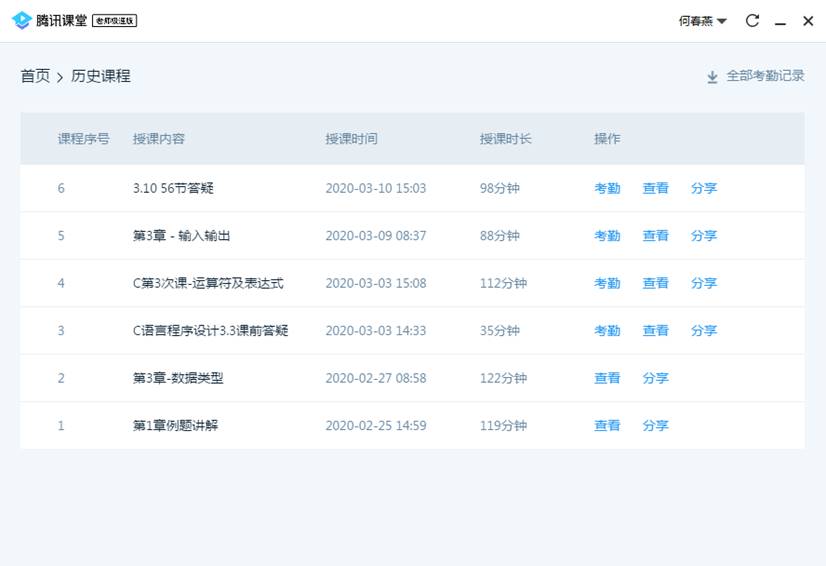Share the 3.10 56节答疑 course

coord(704,188)
